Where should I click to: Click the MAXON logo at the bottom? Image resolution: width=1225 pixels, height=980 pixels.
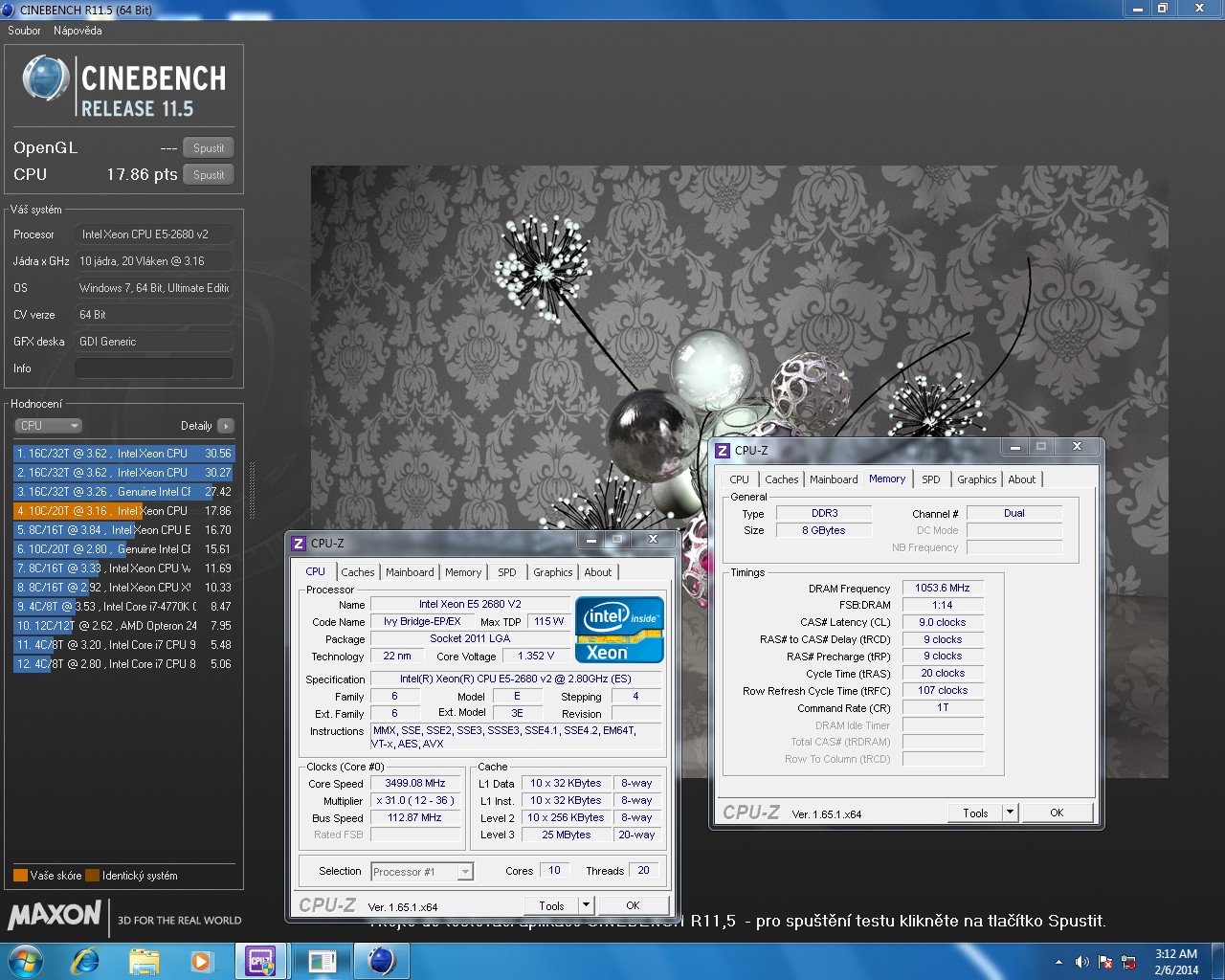pos(55,915)
